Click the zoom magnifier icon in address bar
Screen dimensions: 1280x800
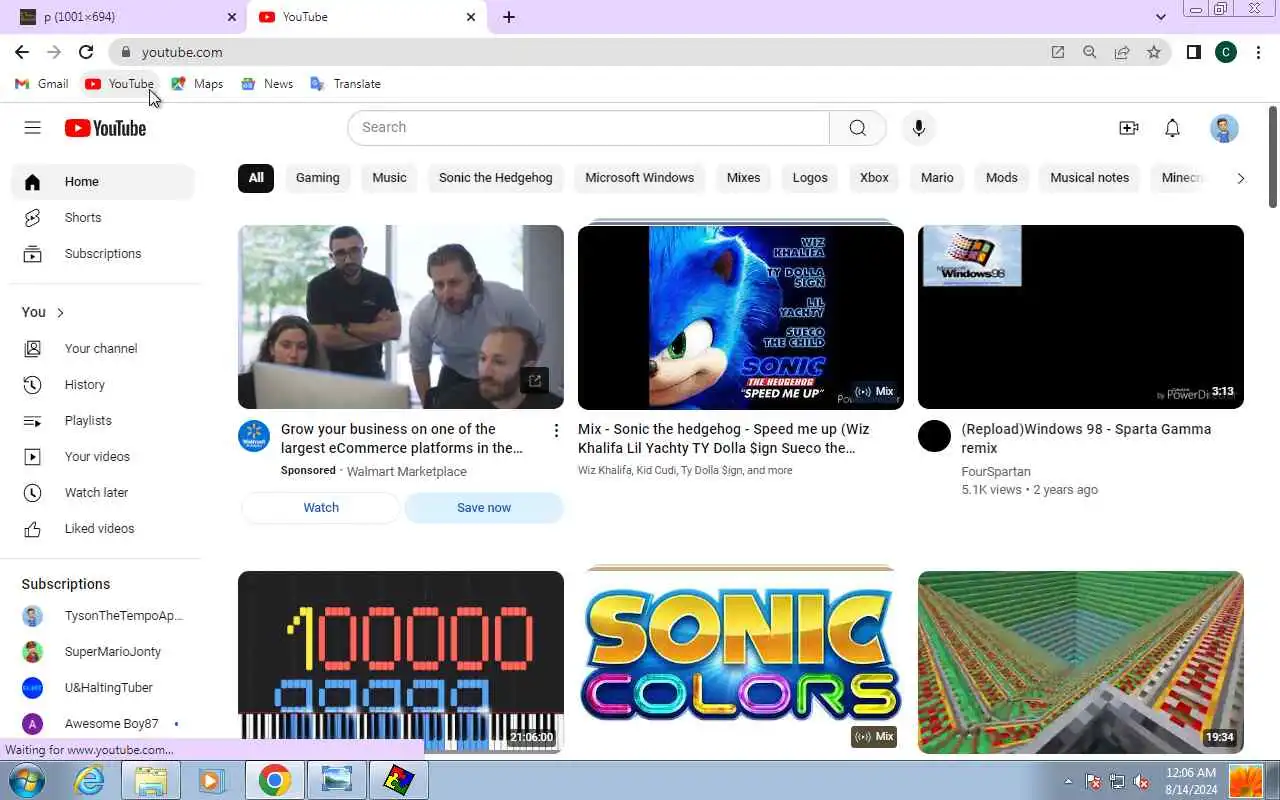click(x=1090, y=52)
